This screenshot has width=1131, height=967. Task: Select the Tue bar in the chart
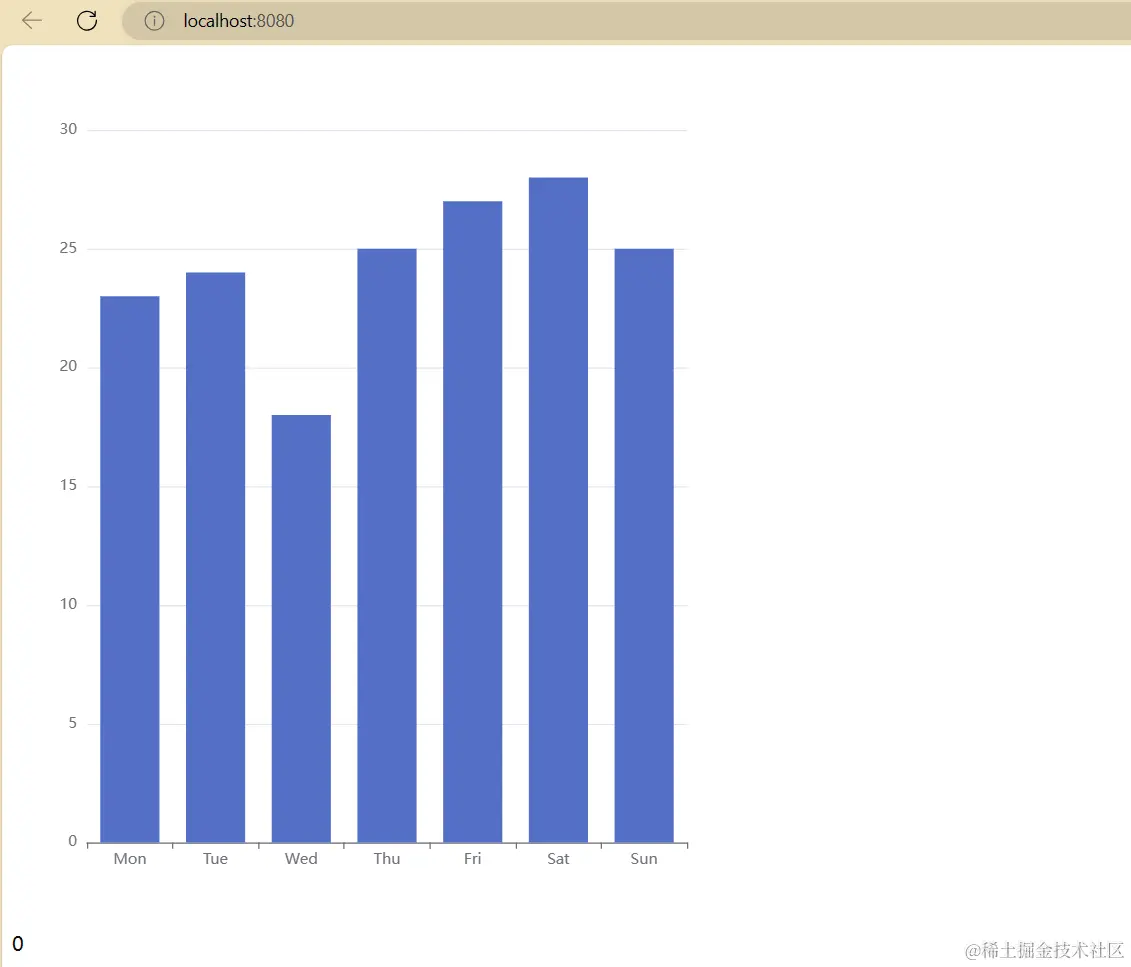point(216,557)
